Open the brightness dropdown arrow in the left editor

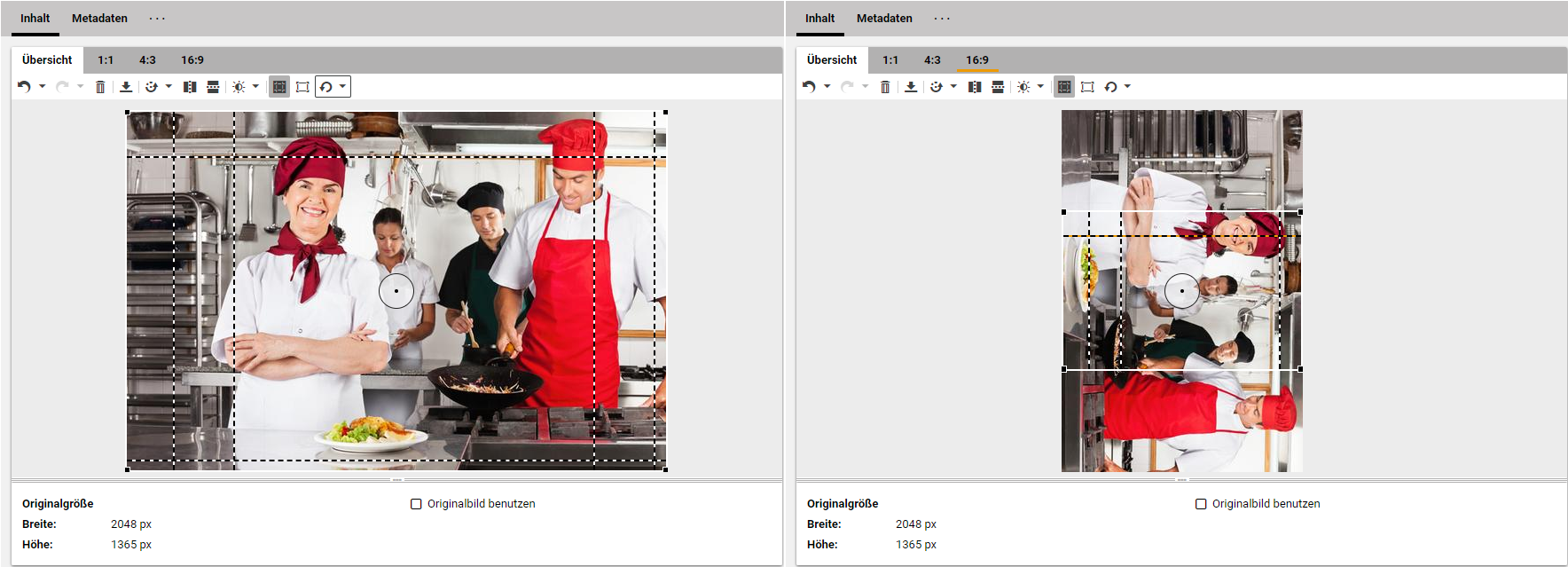point(256,87)
